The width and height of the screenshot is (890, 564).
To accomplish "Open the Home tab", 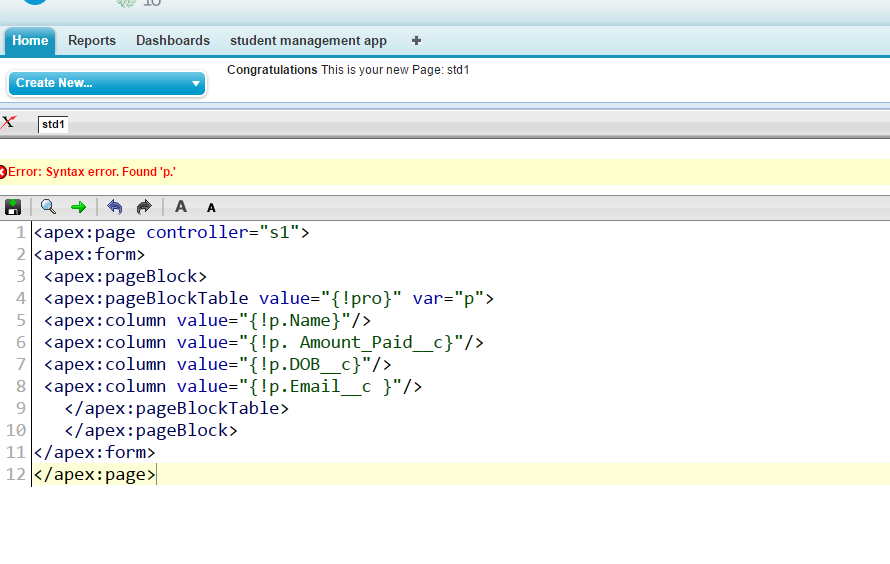I will click(x=30, y=41).
